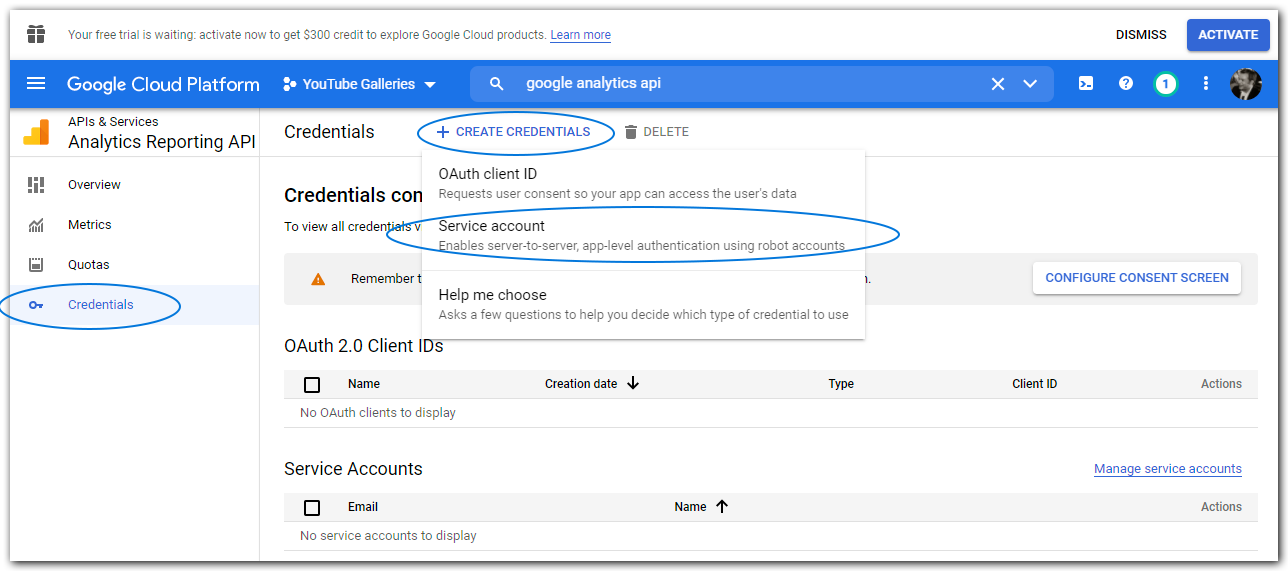Choose Service account option
This screenshot has height=571, width=1288.
pyautogui.click(x=643, y=235)
